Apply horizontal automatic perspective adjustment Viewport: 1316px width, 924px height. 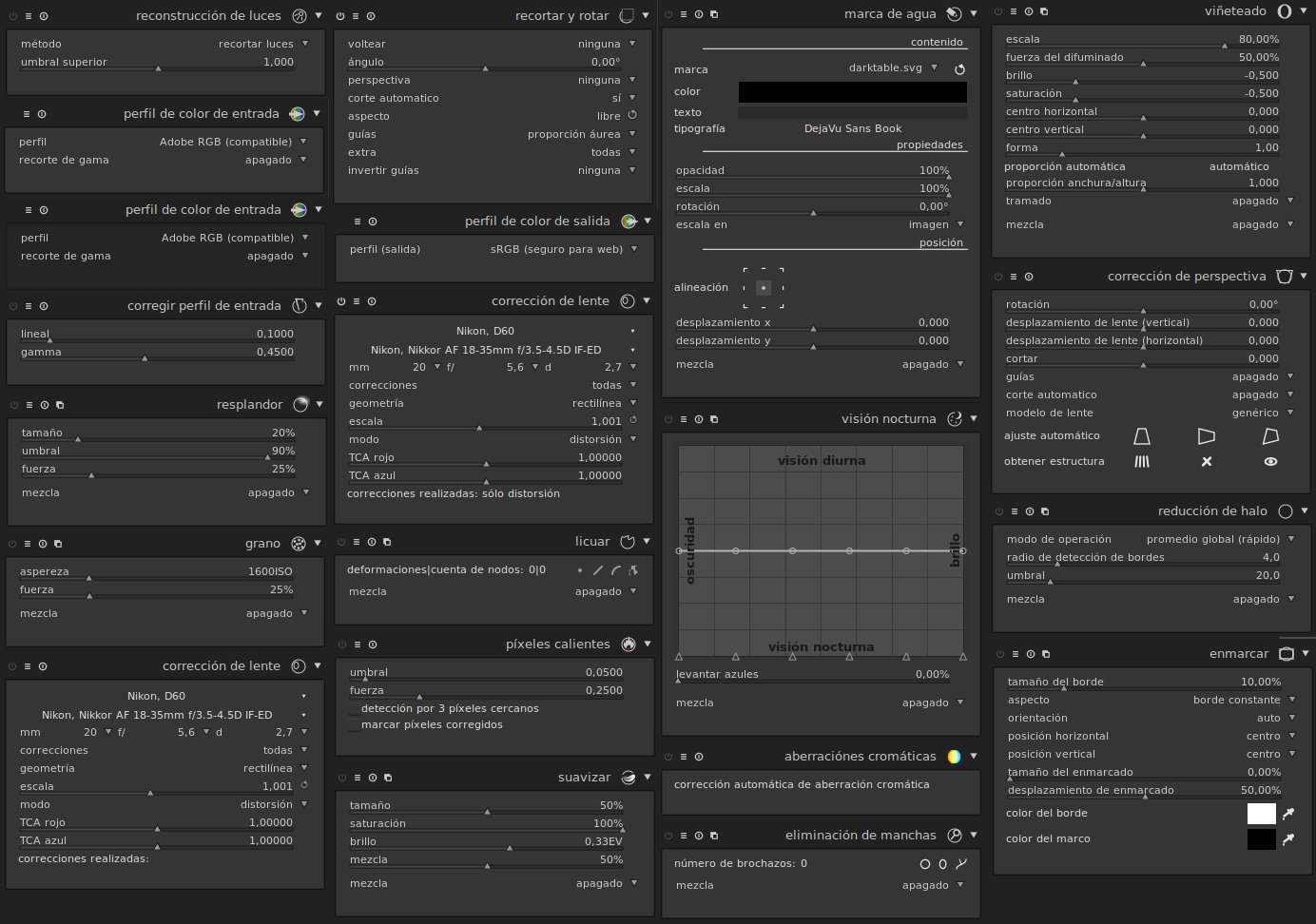tap(1207, 436)
